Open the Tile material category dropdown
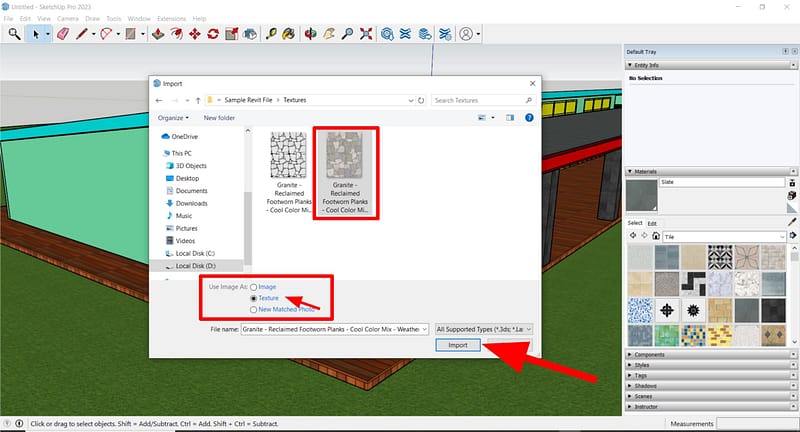 [x=725, y=236]
